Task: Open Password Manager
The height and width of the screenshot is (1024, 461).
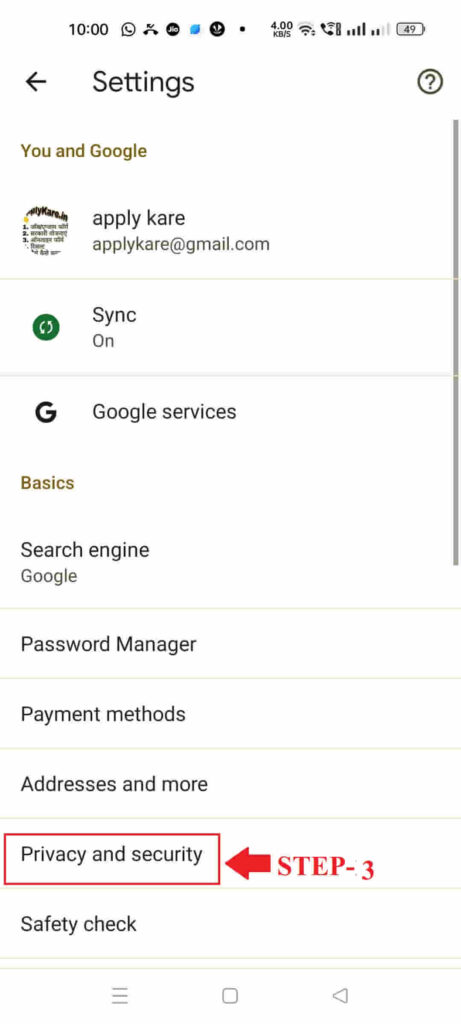Action: (x=230, y=644)
